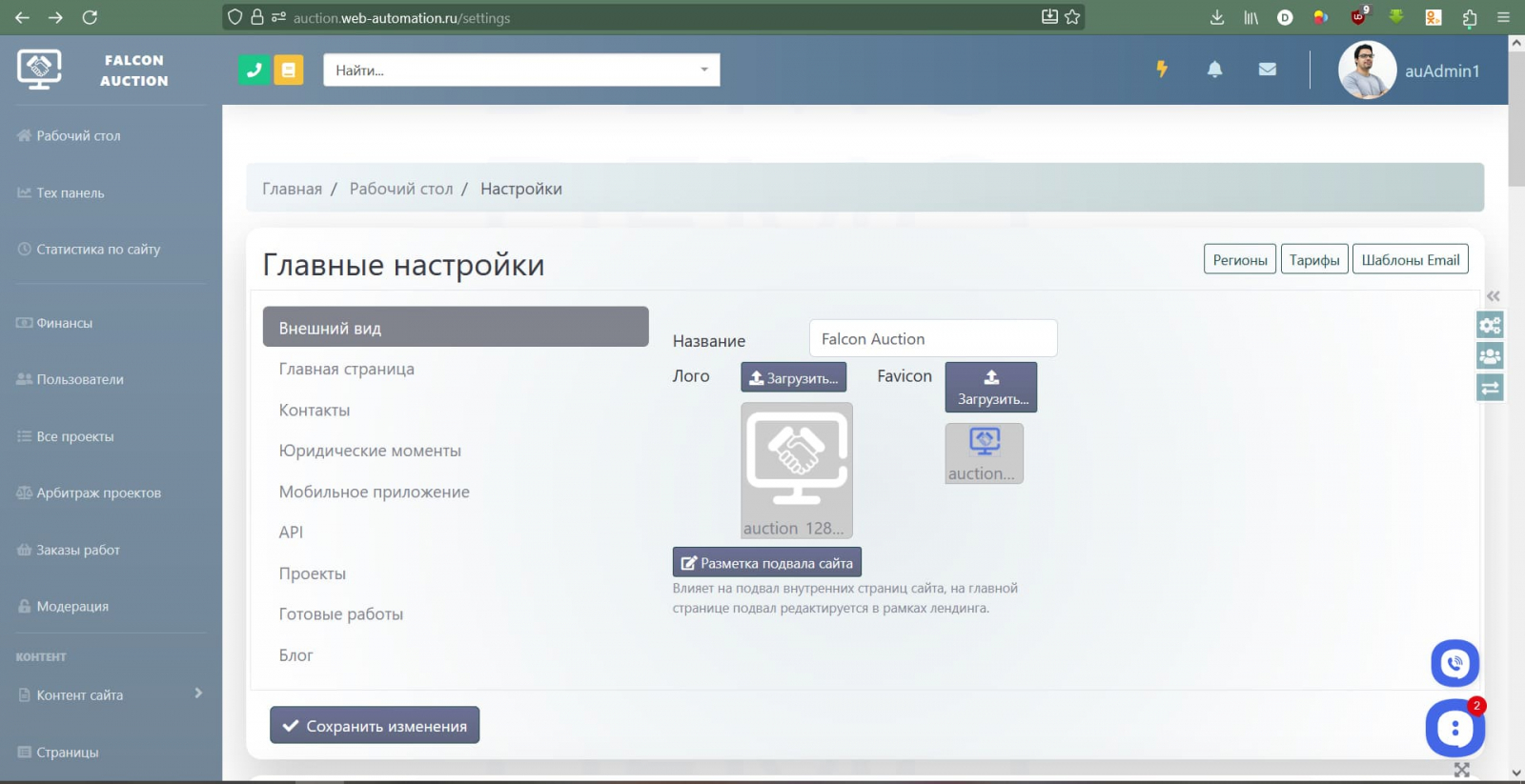Switch to the Юридические моменты tab
This screenshot has height=784, width=1525.
pos(370,451)
